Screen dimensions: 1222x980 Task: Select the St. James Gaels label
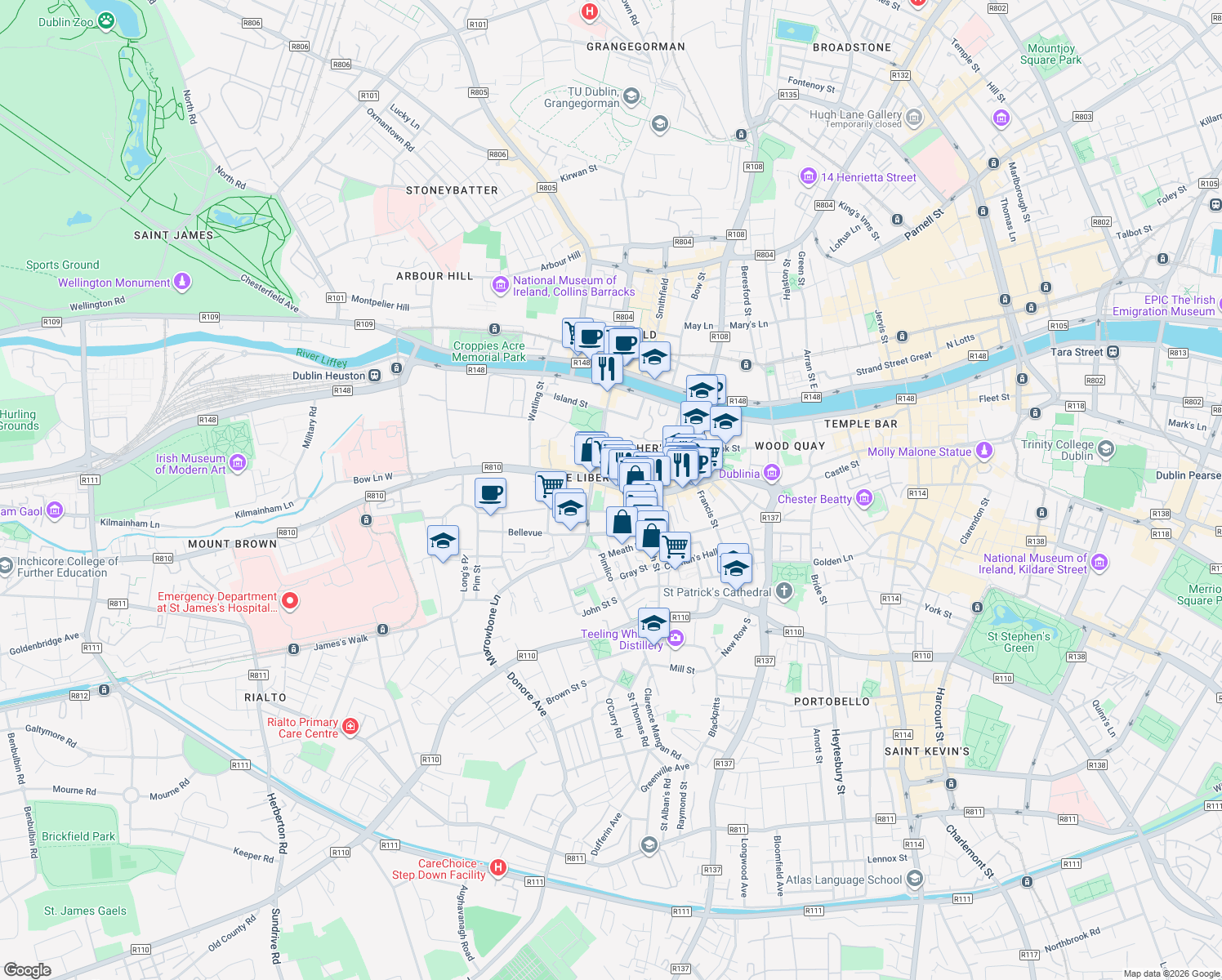(x=85, y=911)
